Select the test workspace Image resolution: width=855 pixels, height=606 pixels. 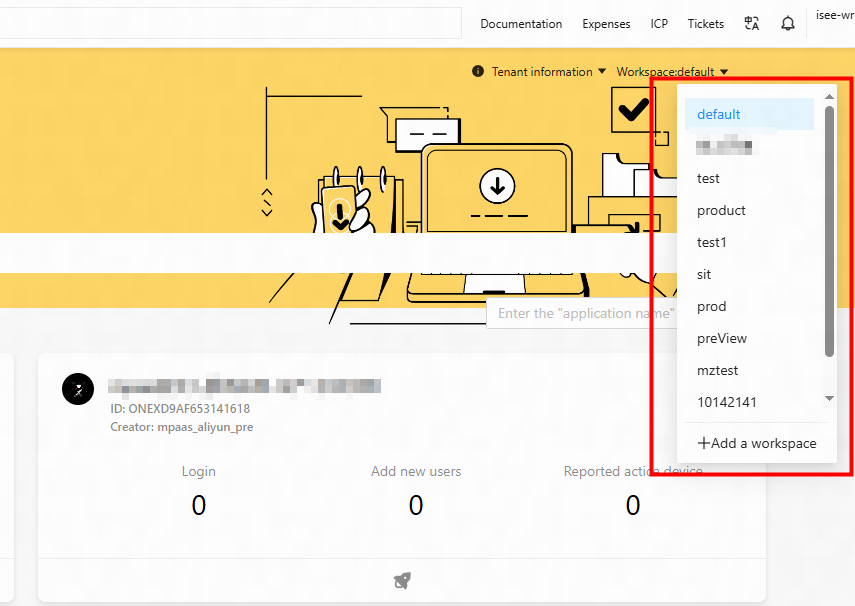(x=749, y=178)
